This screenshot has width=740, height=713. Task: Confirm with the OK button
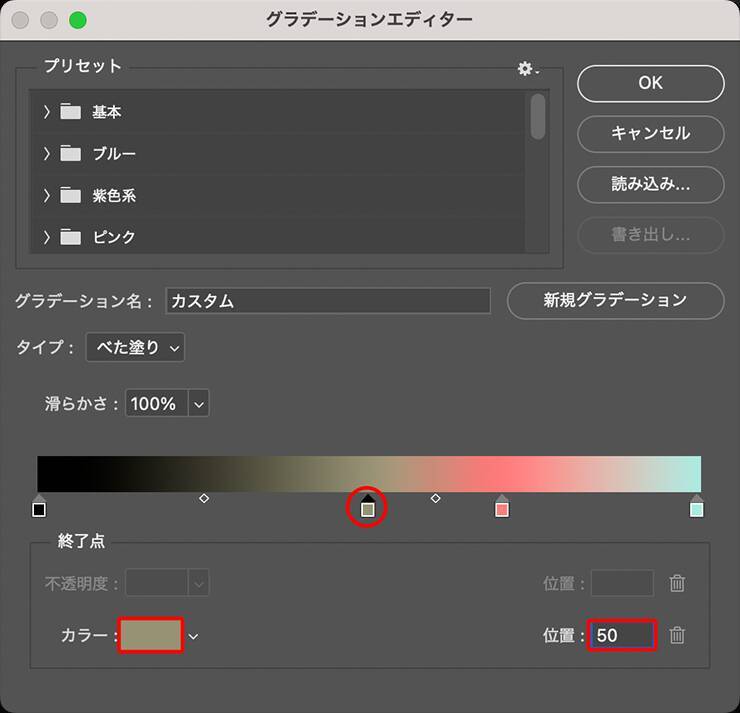pos(650,84)
